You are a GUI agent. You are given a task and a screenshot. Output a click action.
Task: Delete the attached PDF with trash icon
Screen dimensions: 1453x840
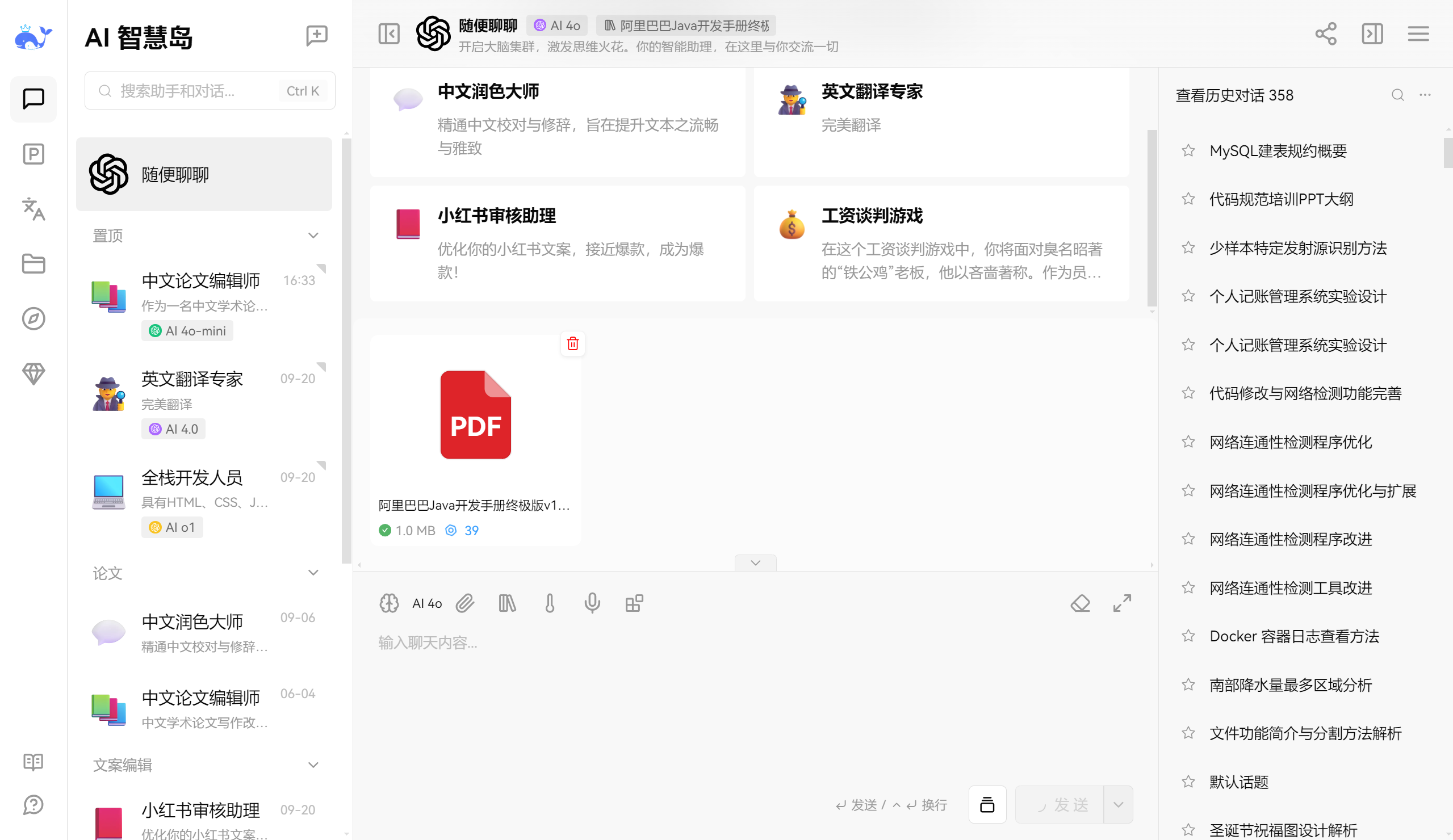[572, 344]
